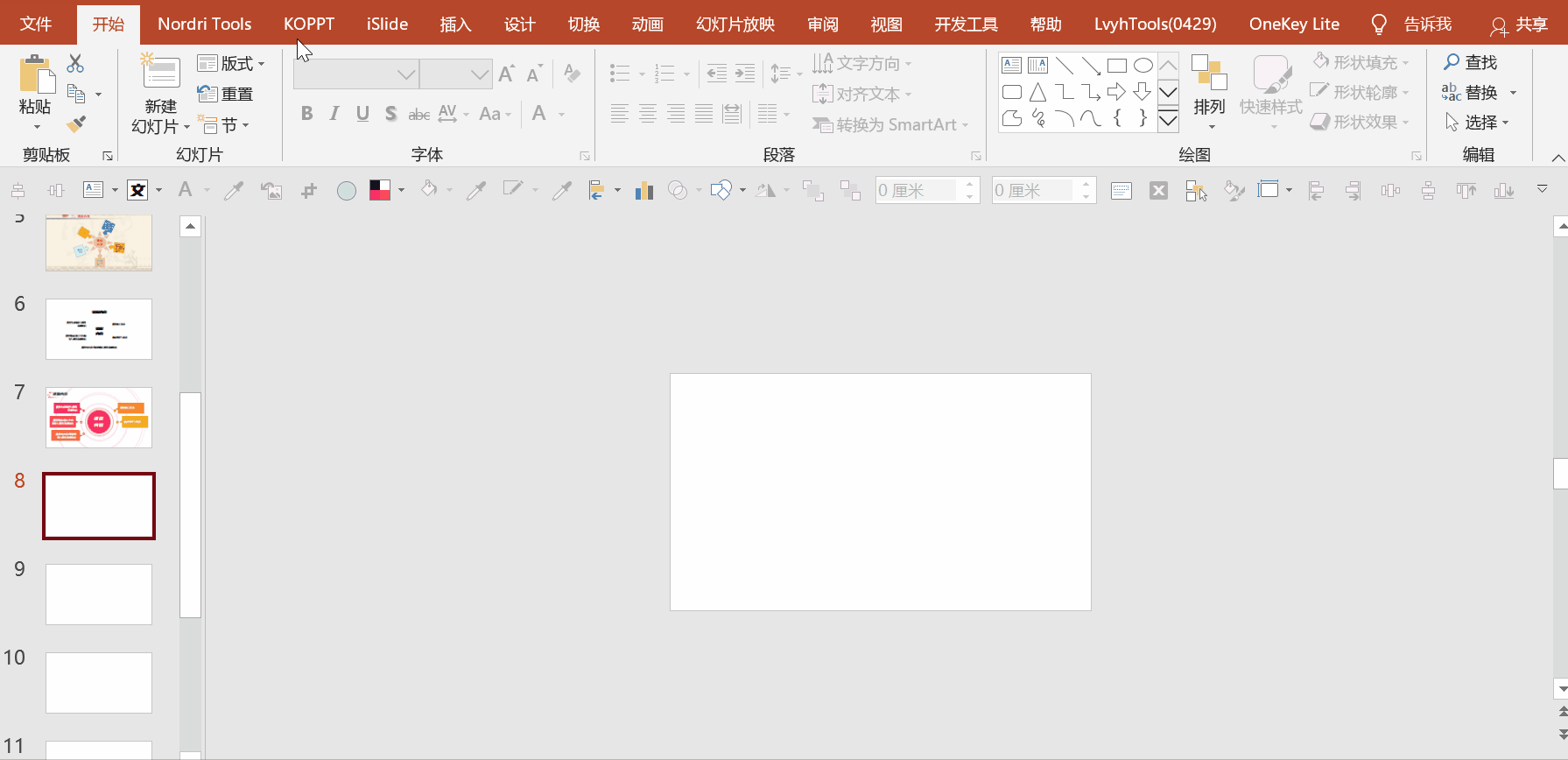Expand quick toolbar customize arrow

click(1543, 189)
